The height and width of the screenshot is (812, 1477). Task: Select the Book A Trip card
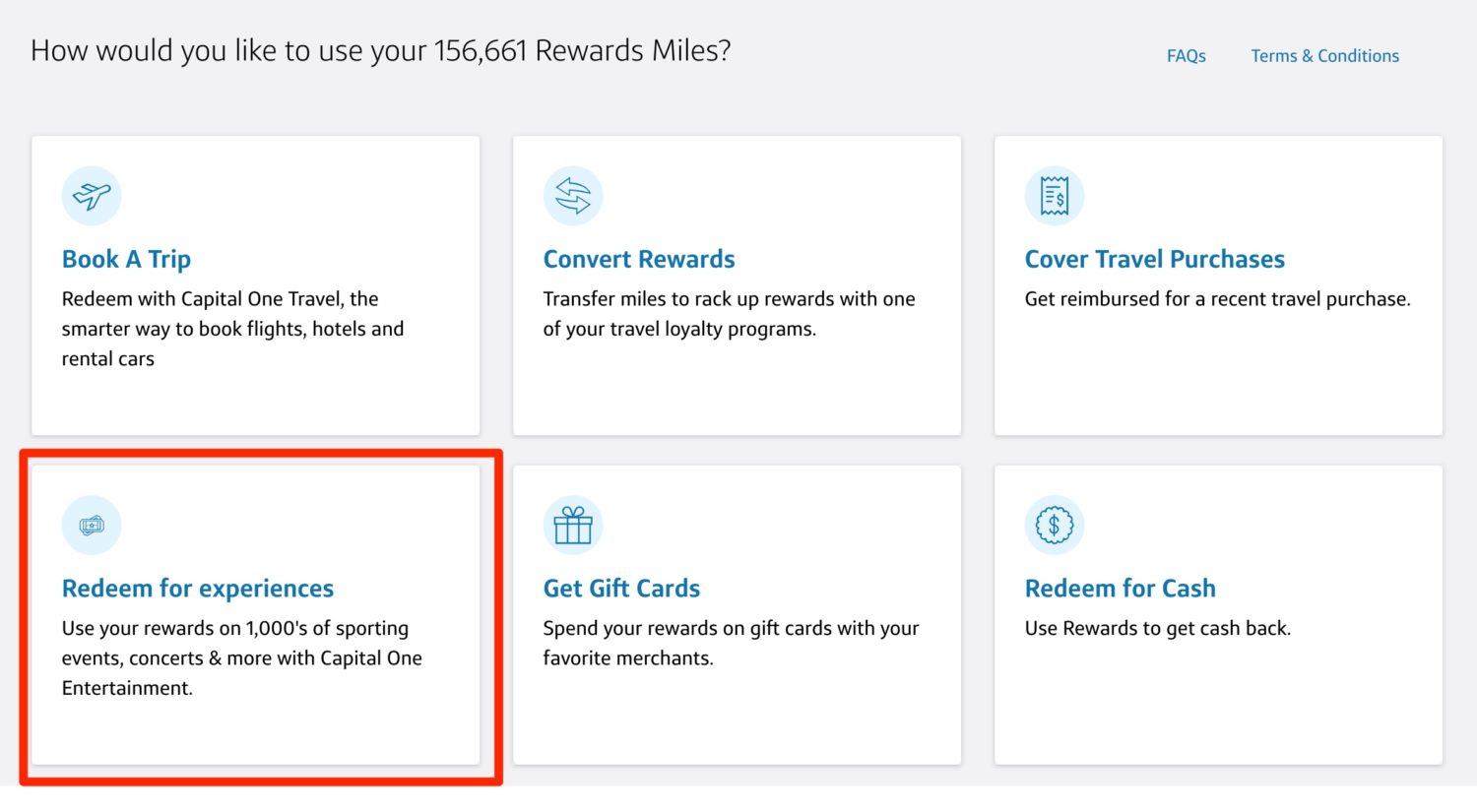(x=255, y=285)
